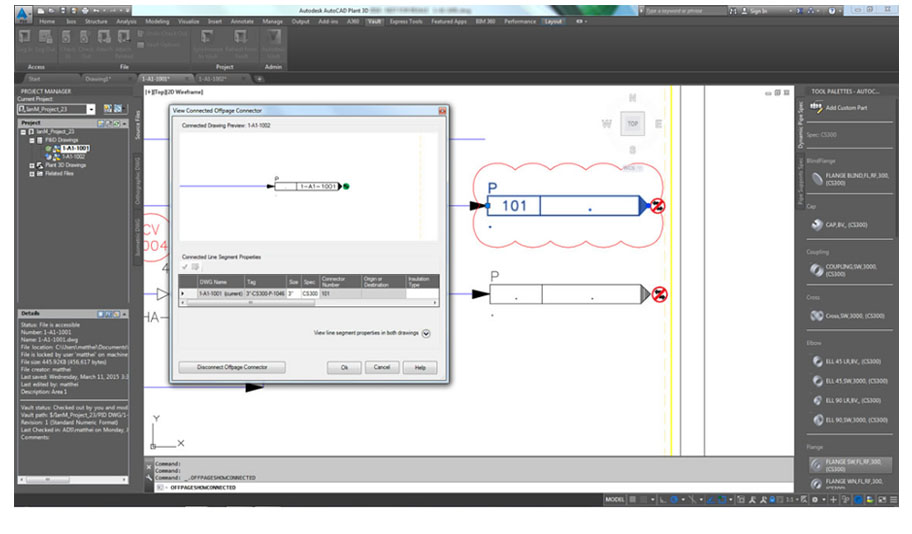Select FLANGE SW FL RF 300 palette tool
Image resolution: width=912 pixels, height=534 pixels.
(x=850, y=465)
